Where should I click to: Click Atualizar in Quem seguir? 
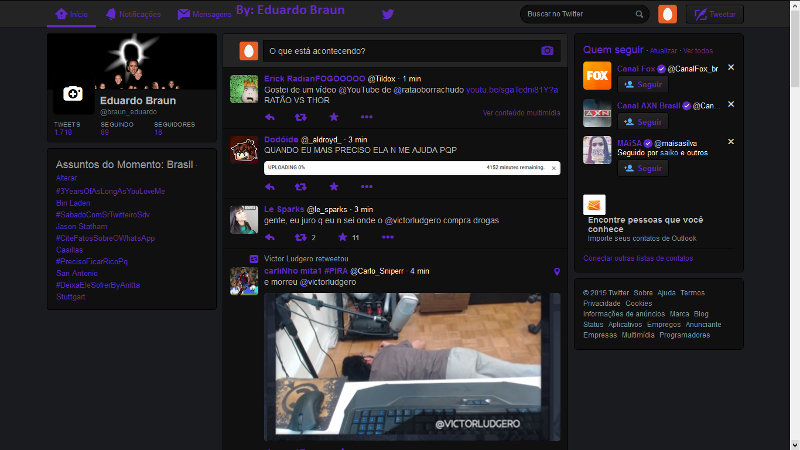(663, 51)
